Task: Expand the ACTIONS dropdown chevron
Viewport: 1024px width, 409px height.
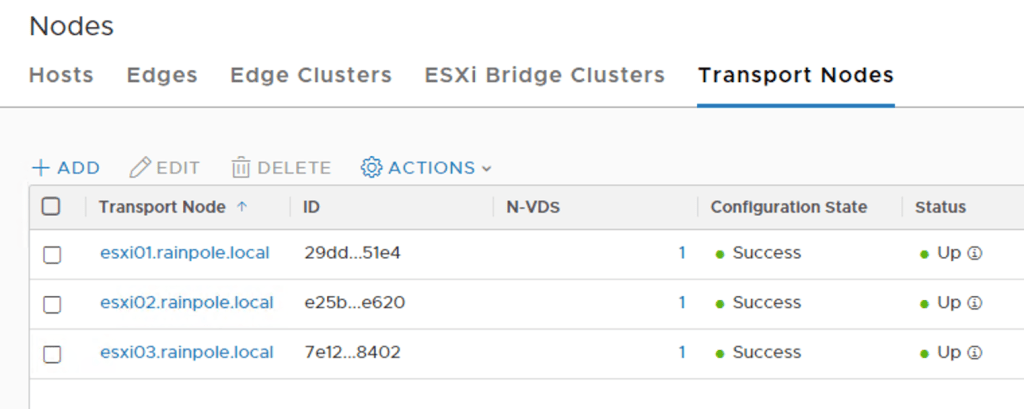Action: pyautogui.click(x=487, y=169)
